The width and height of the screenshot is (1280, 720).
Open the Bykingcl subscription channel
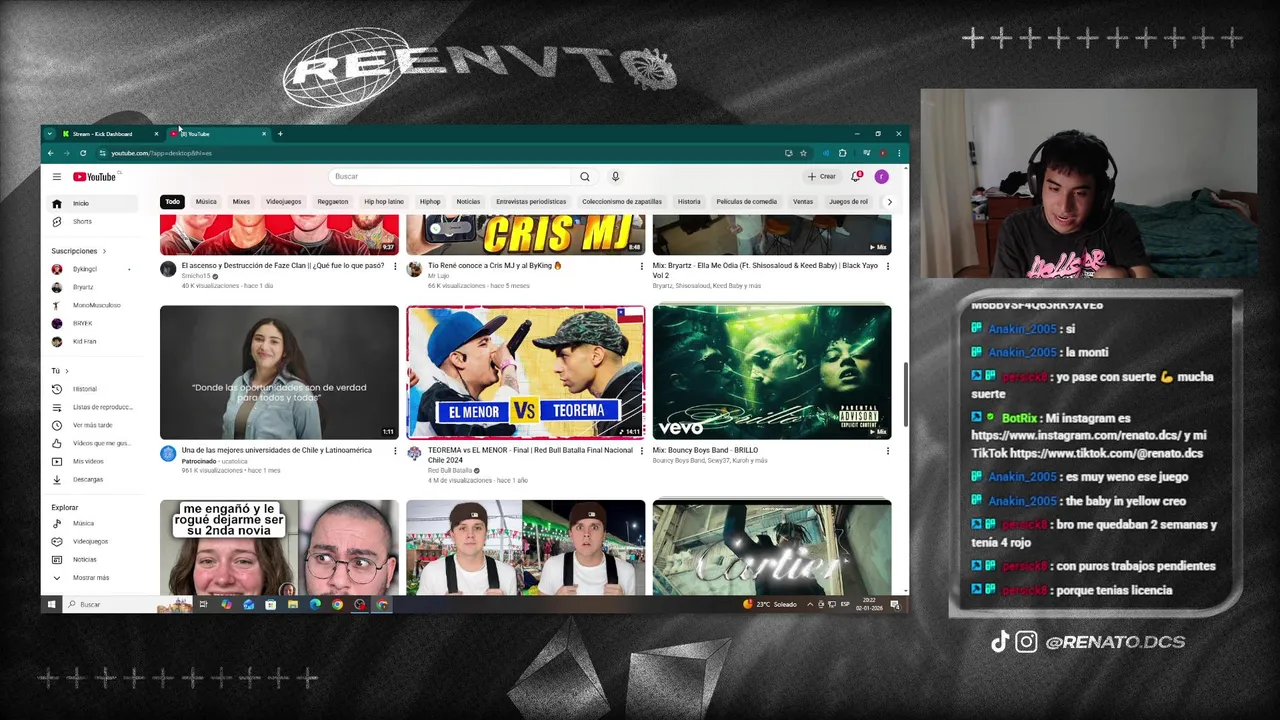click(x=91, y=269)
